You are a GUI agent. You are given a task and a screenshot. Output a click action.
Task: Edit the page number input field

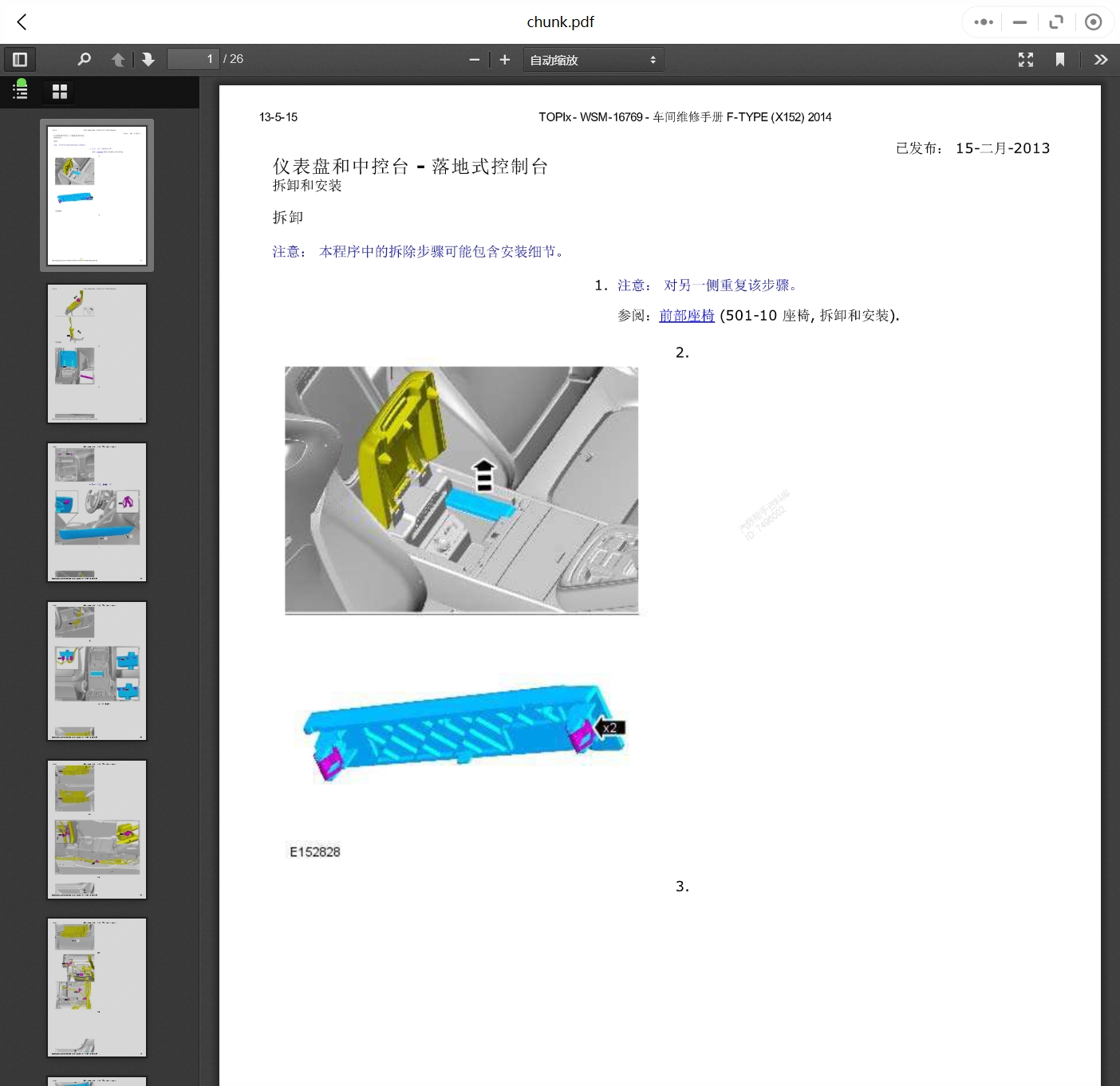[x=193, y=58]
